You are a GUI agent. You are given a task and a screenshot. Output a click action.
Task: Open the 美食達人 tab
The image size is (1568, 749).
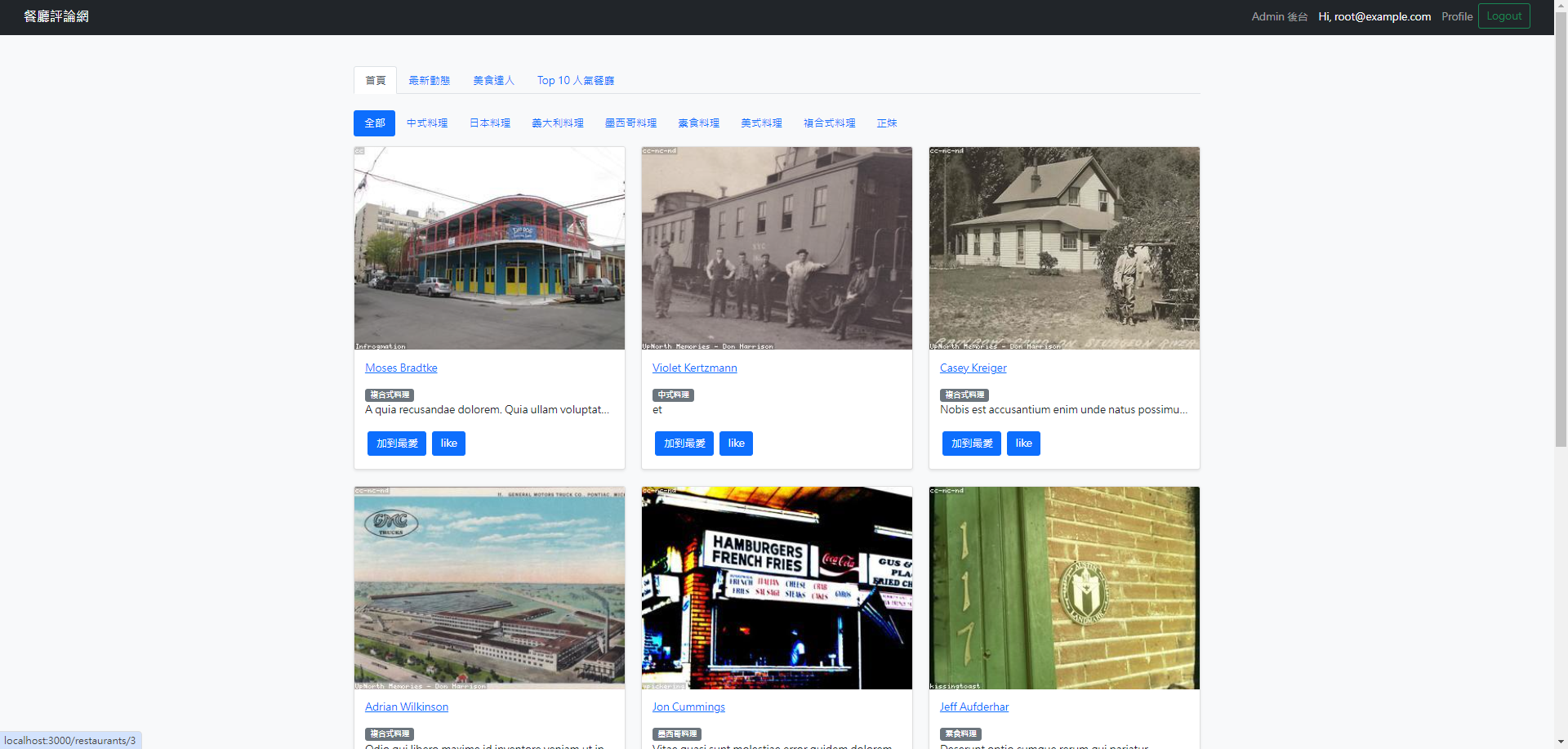(x=494, y=80)
